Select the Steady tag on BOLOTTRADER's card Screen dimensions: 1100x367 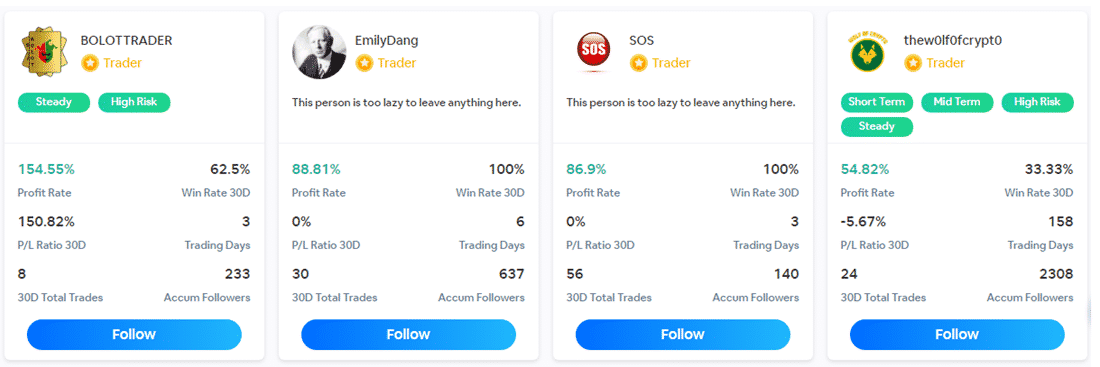tap(54, 102)
